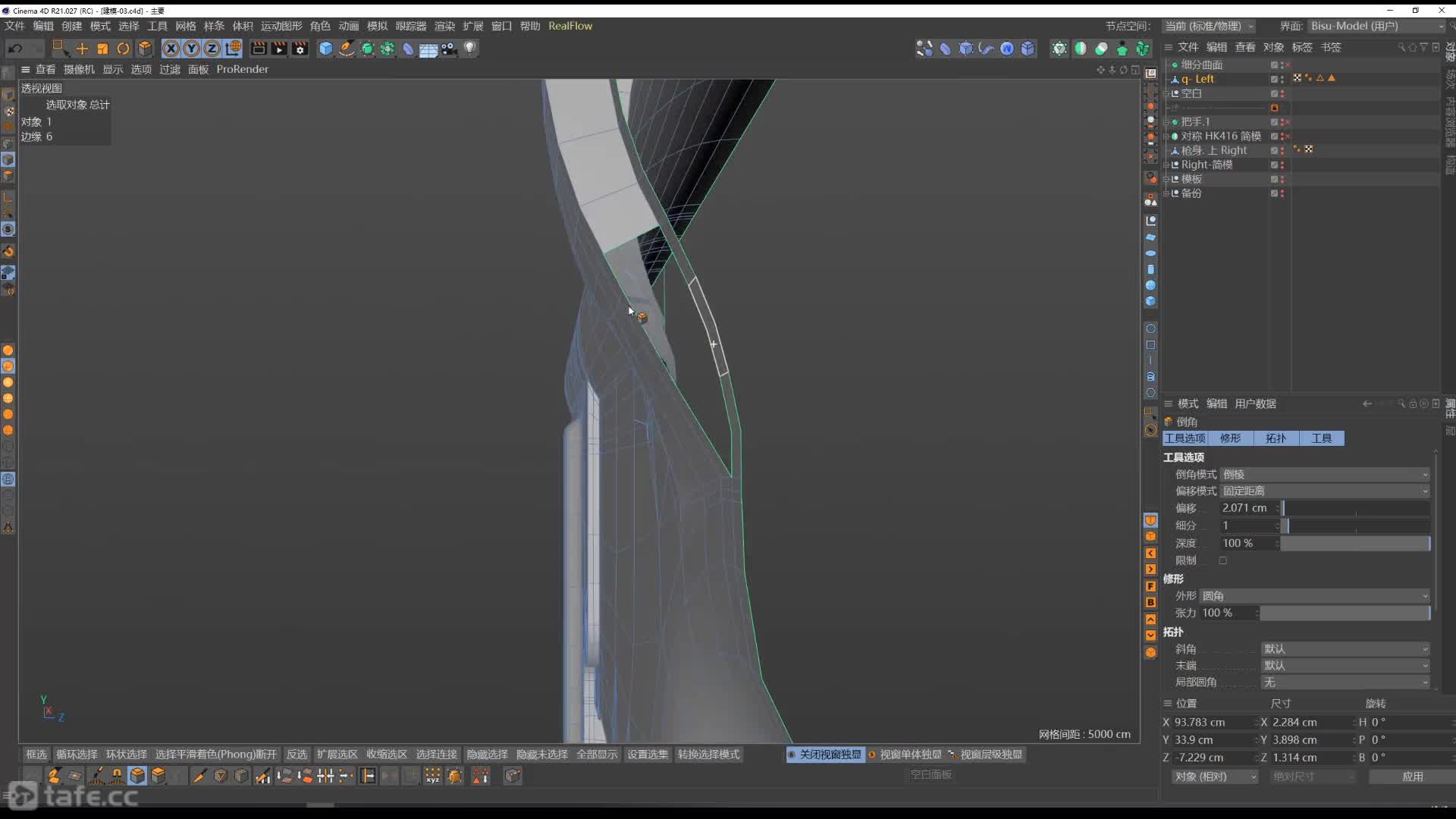Viewport: 1456px width, 819px height.
Task: Toggle the coordinate system icon
Action: [234, 49]
